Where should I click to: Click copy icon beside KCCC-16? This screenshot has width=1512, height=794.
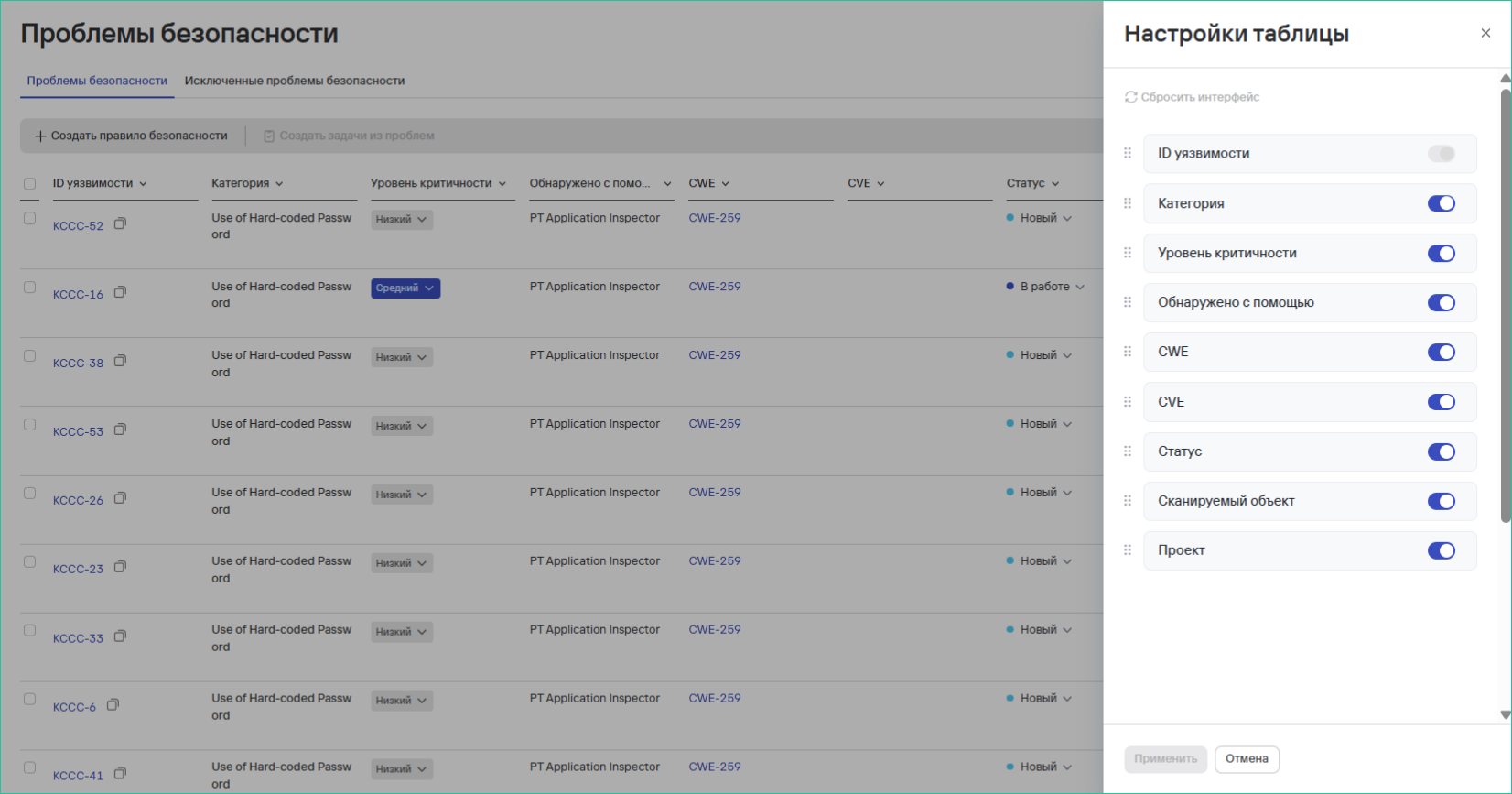click(x=120, y=292)
